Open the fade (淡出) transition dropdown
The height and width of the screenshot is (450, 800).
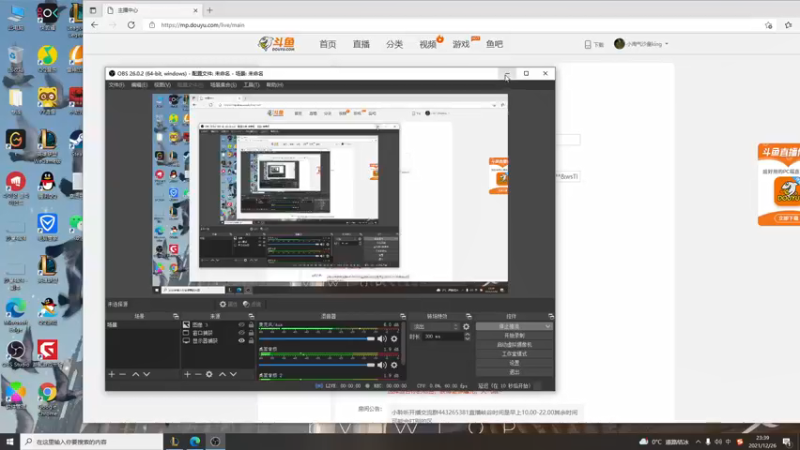pyautogui.click(x=435, y=327)
